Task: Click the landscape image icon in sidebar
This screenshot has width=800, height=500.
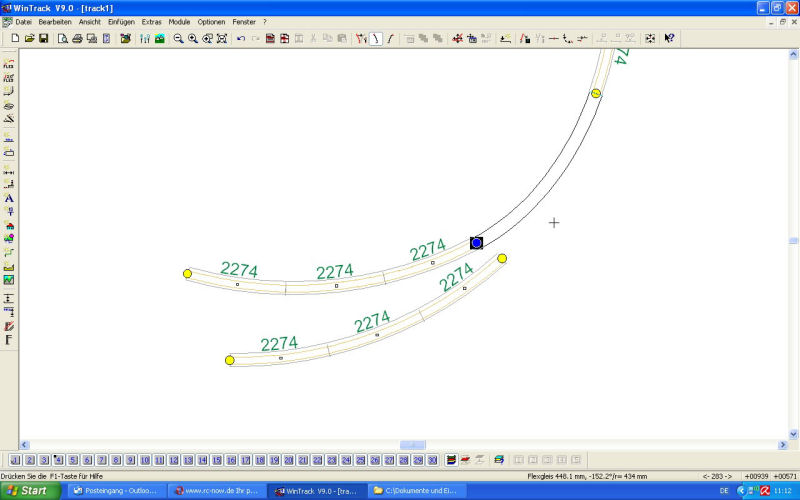Action: (x=9, y=280)
